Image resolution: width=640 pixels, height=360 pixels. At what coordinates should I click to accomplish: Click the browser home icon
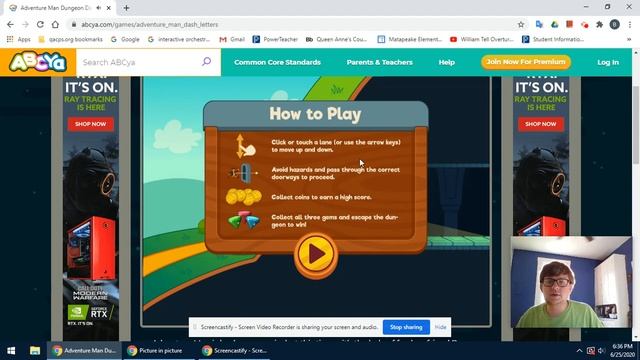pyautogui.click(x=55, y=24)
